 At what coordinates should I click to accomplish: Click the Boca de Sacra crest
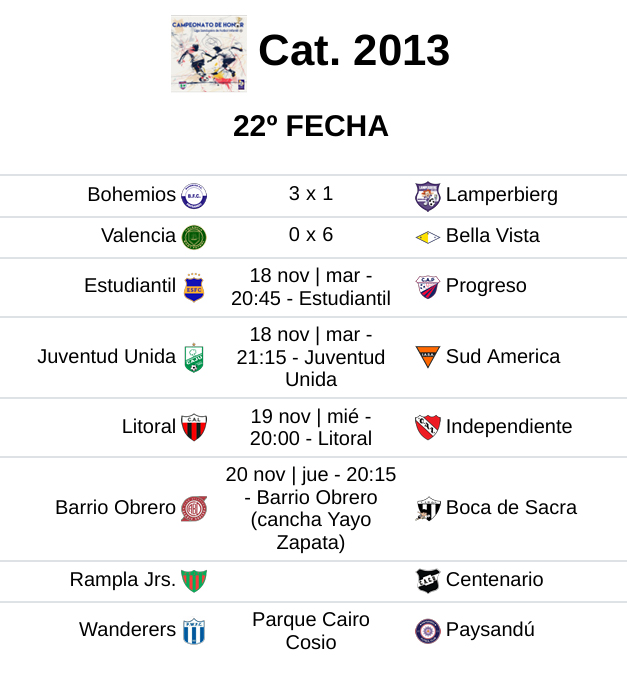pos(428,509)
